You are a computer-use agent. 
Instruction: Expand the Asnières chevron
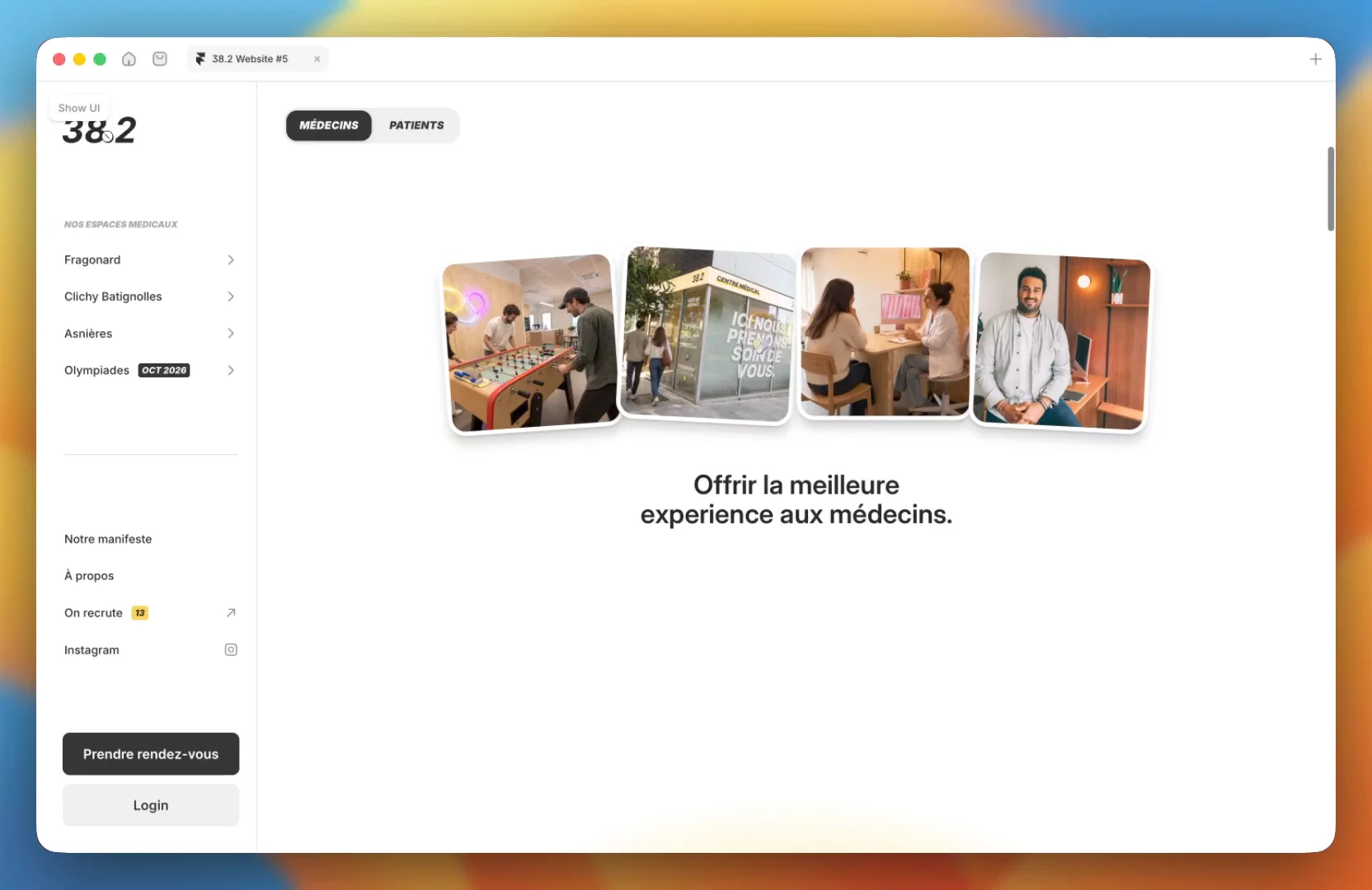(231, 334)
